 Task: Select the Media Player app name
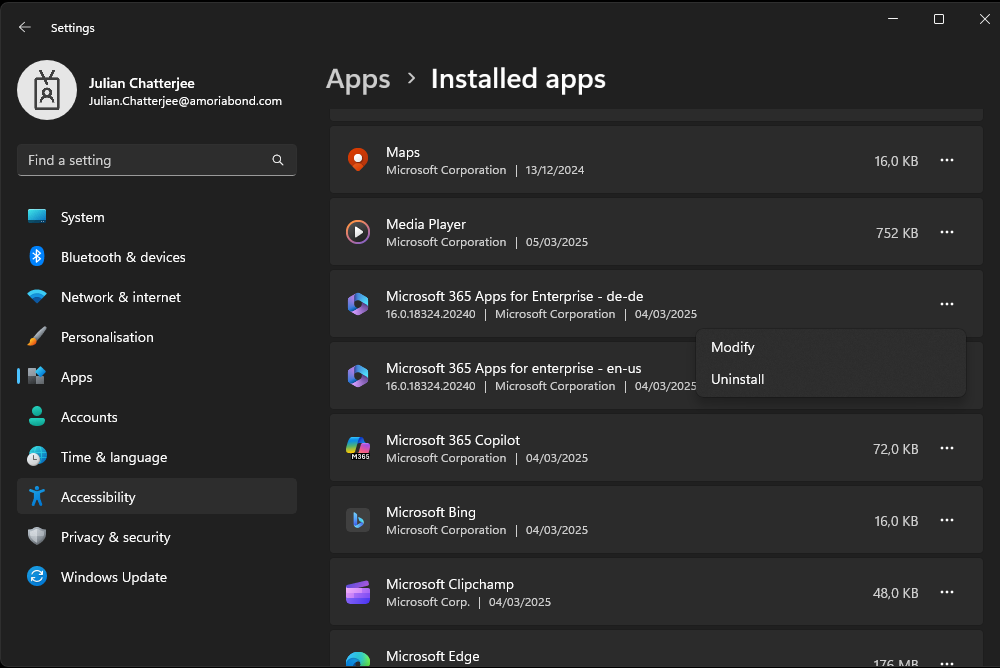[425, 225]
